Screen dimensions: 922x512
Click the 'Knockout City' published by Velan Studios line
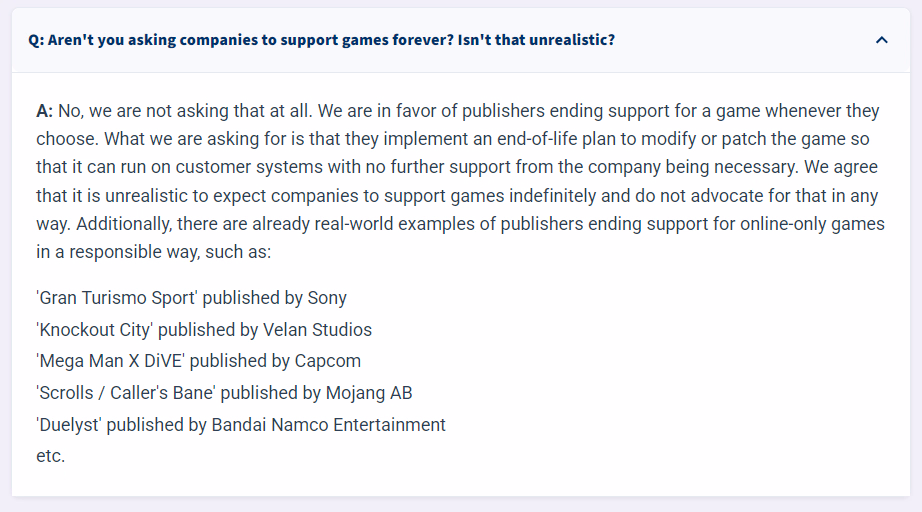pyautogui.click(x=203, y=330)
